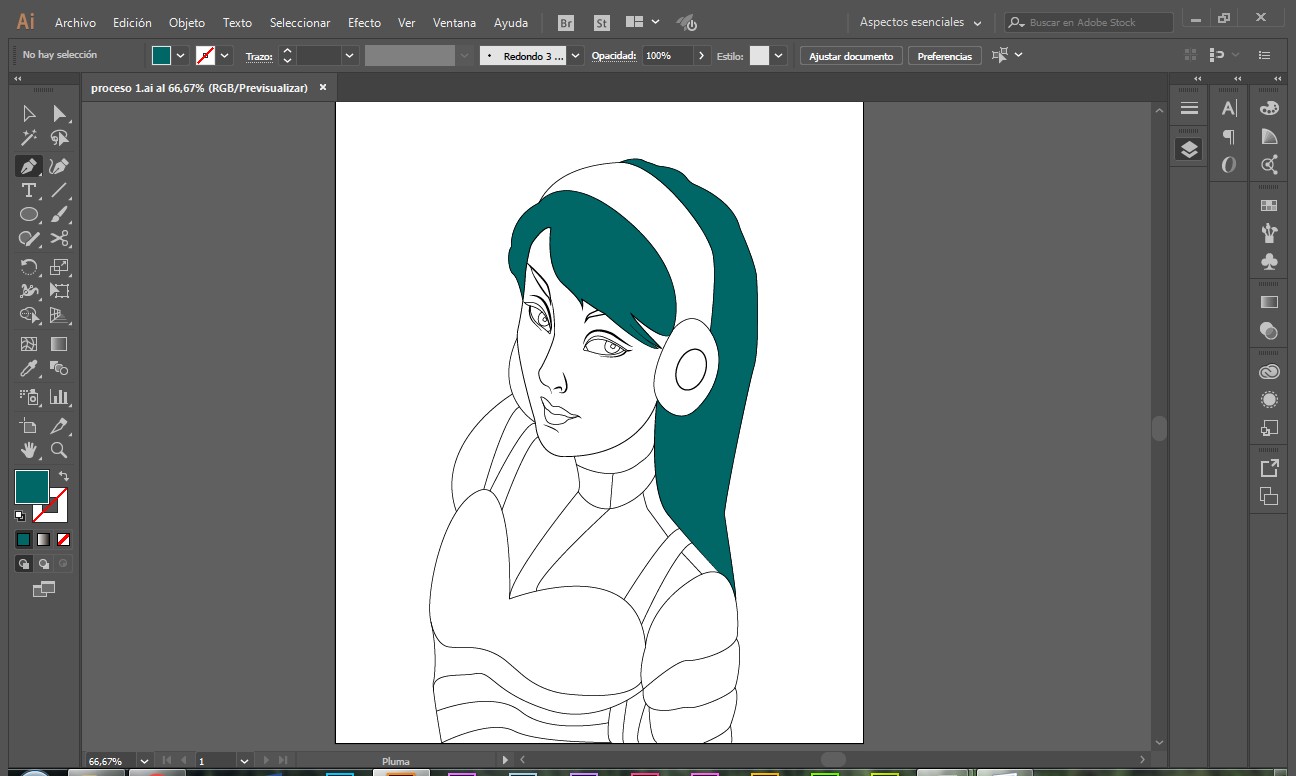Select the Column Graph tool
Image resolution: width=1296 pixels, height=776 pixels.
click(59, 397)
